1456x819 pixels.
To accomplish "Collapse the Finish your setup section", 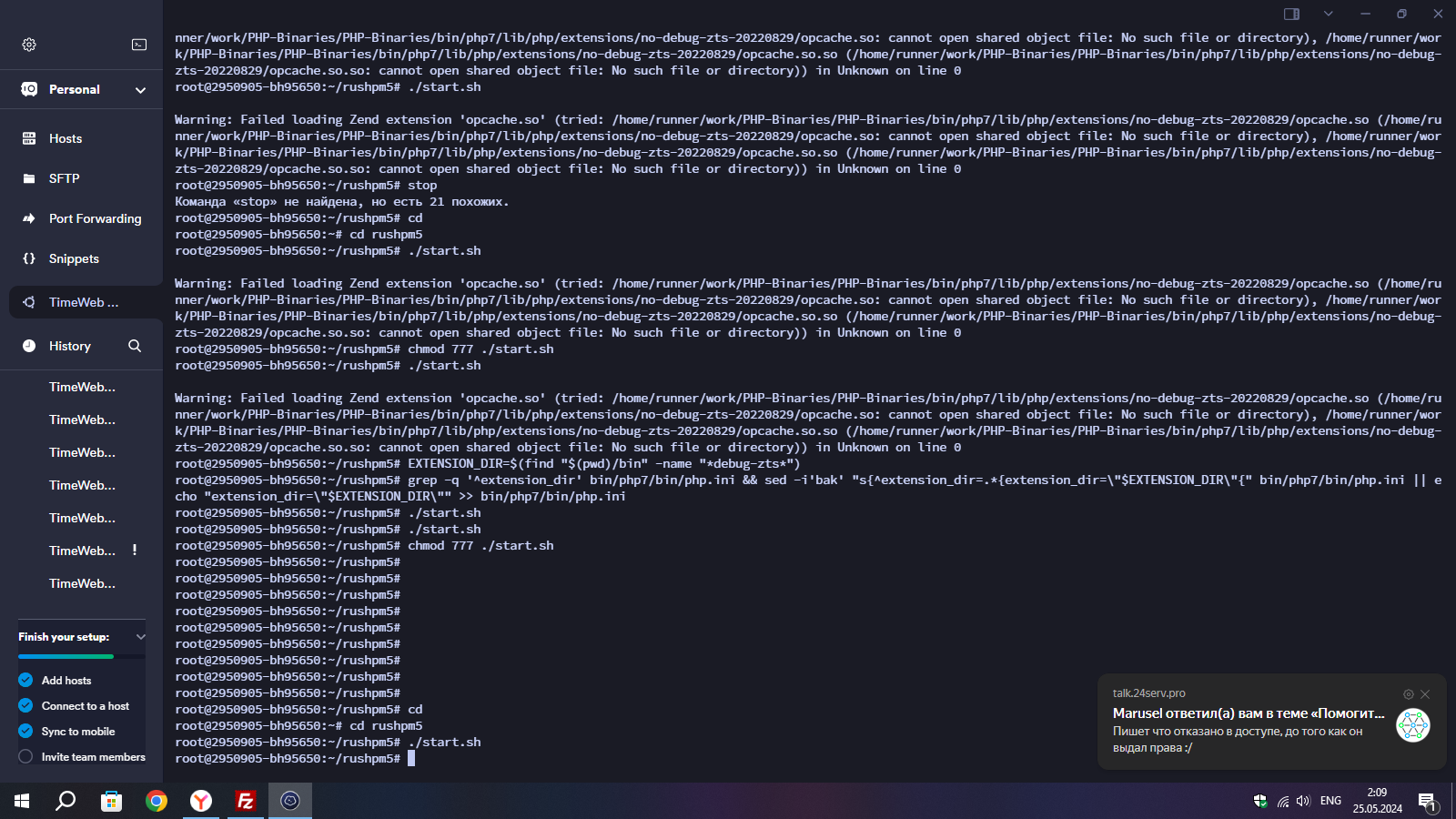I will click(x=140, y=637).
